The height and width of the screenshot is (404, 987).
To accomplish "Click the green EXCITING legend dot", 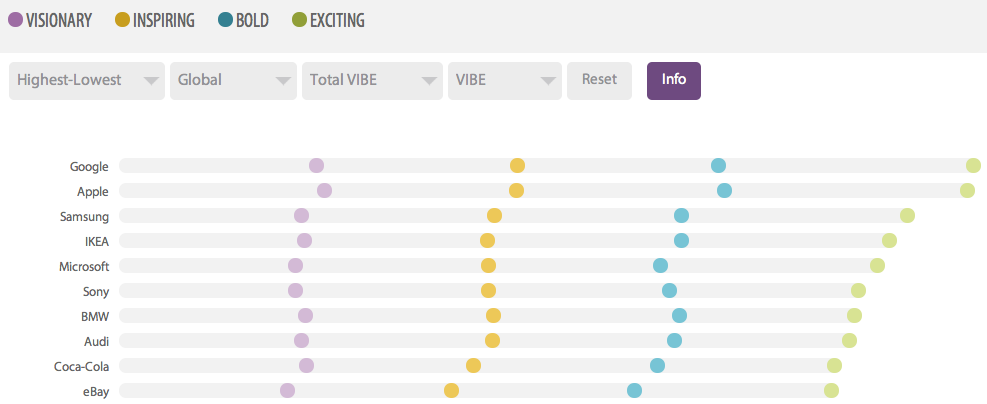I will 299,19.
